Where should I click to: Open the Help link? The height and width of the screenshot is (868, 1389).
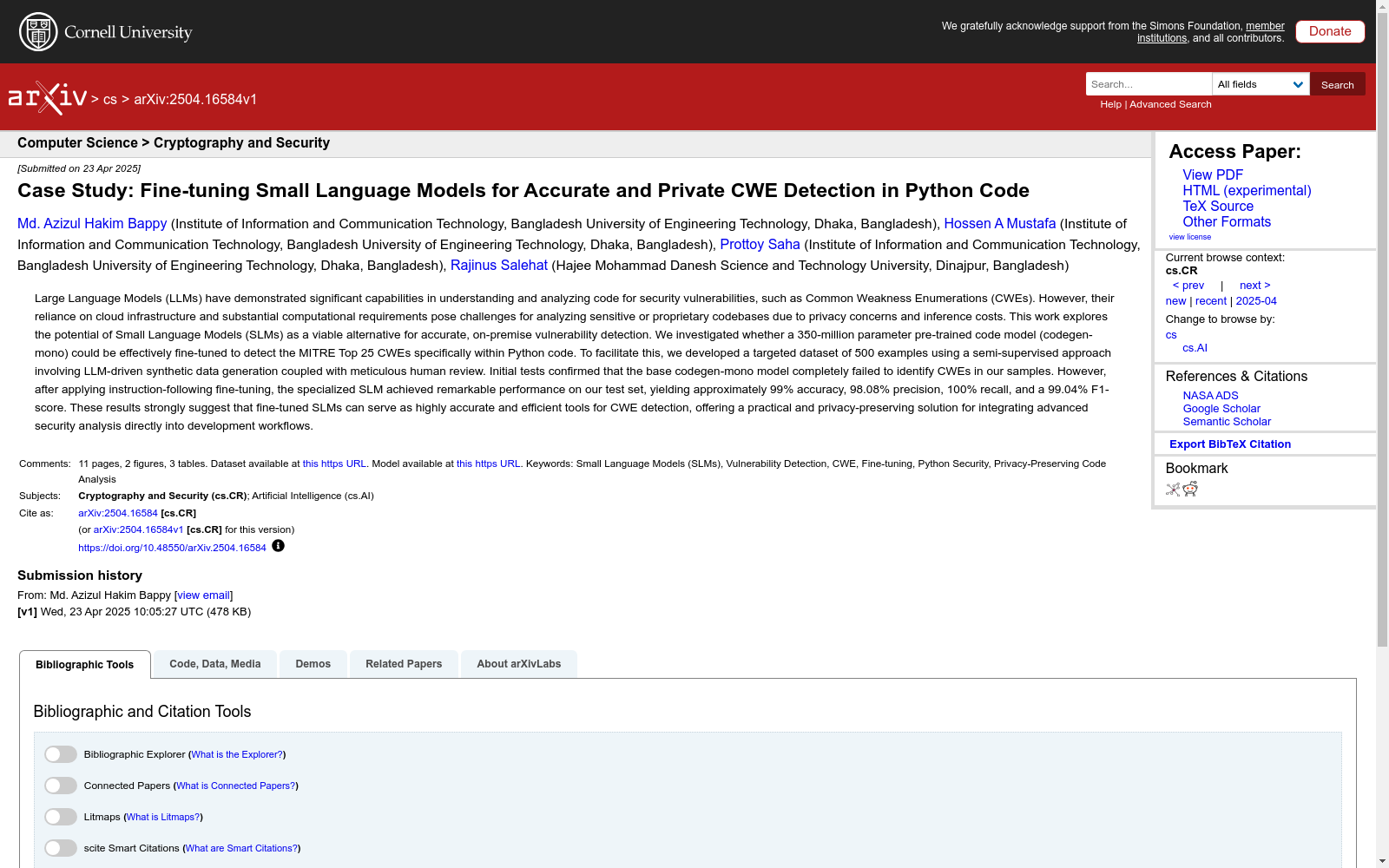(1110, 104)
